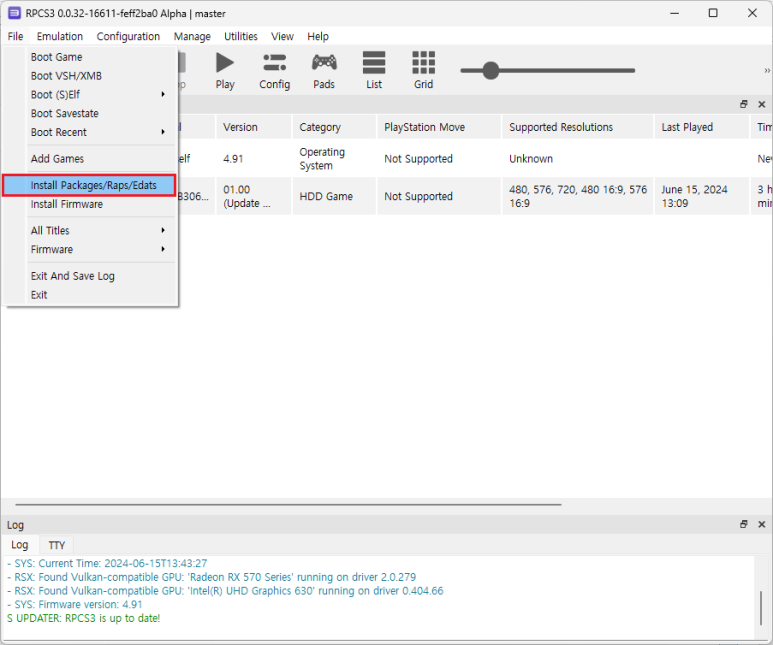Click June 15, 2024 13:09 cell
The width and height of the screenshot is (773, 645).
point(702,196)
